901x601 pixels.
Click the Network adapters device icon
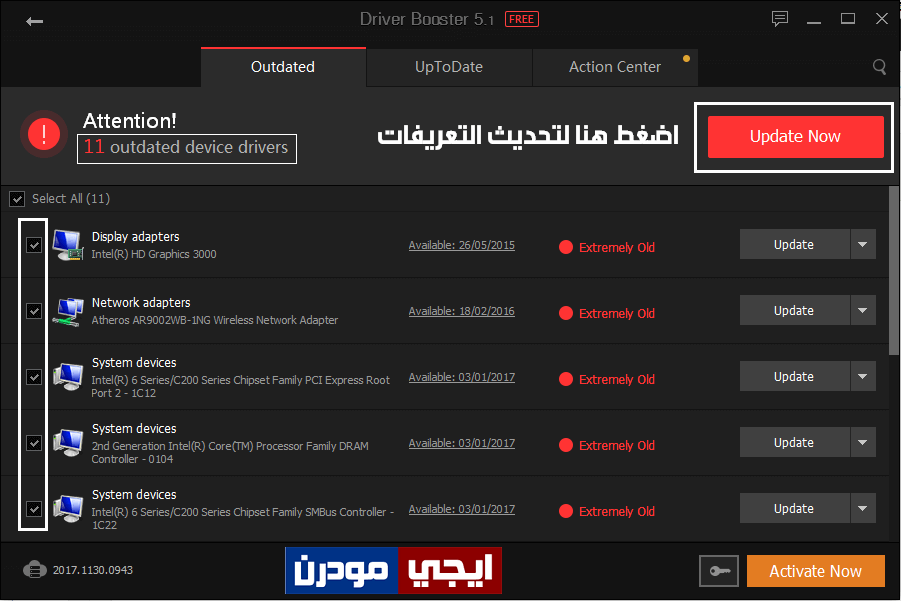pyautogui.click(x=68, y=311)
